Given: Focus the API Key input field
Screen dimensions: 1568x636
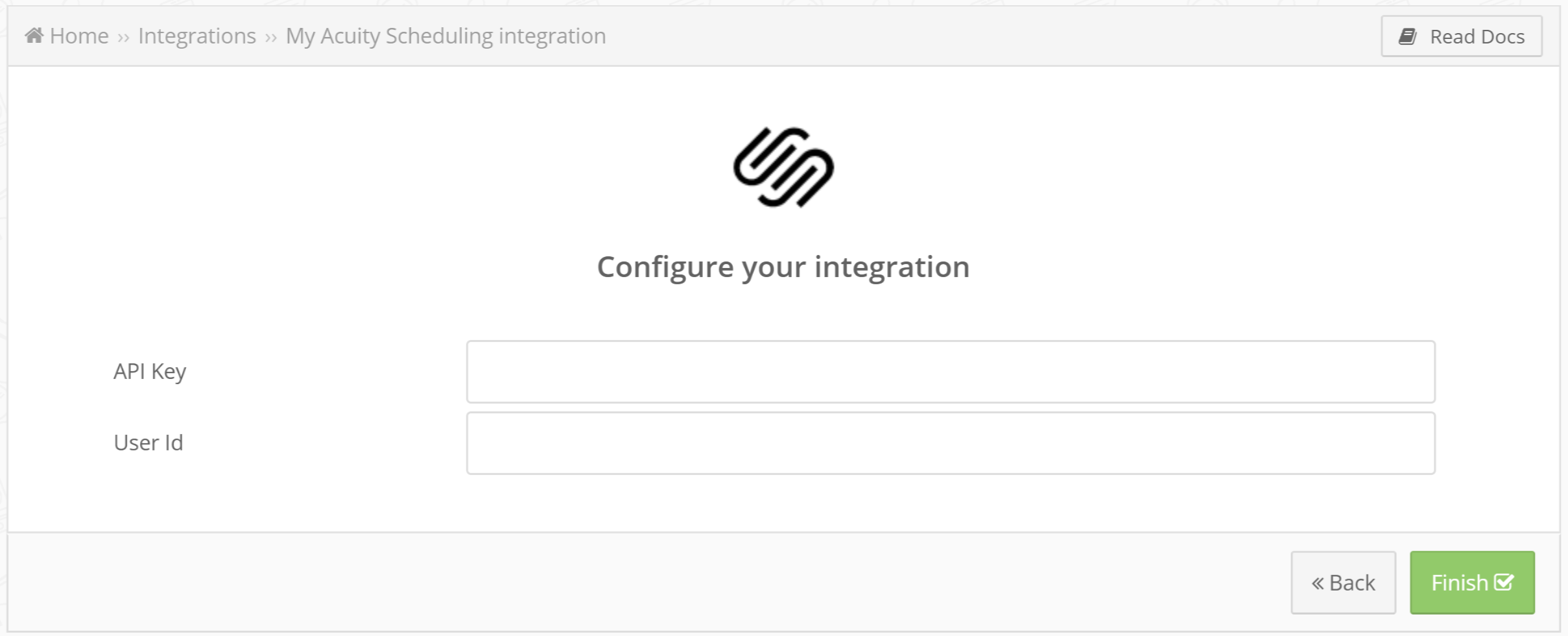Looking at the screenshot, I should pyautogui.click(x=951, y=372).
